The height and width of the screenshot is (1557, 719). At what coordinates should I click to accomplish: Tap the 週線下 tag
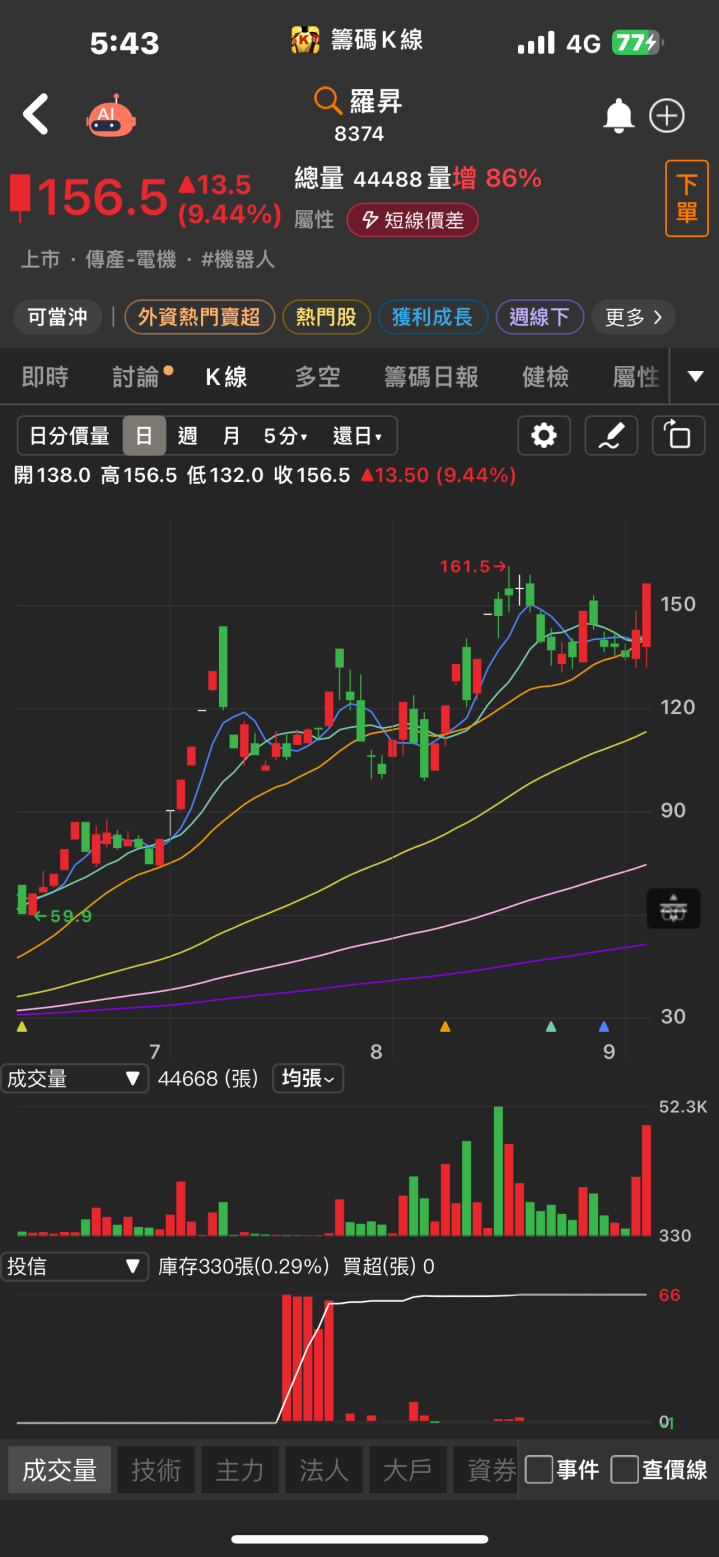pos(540,318)
